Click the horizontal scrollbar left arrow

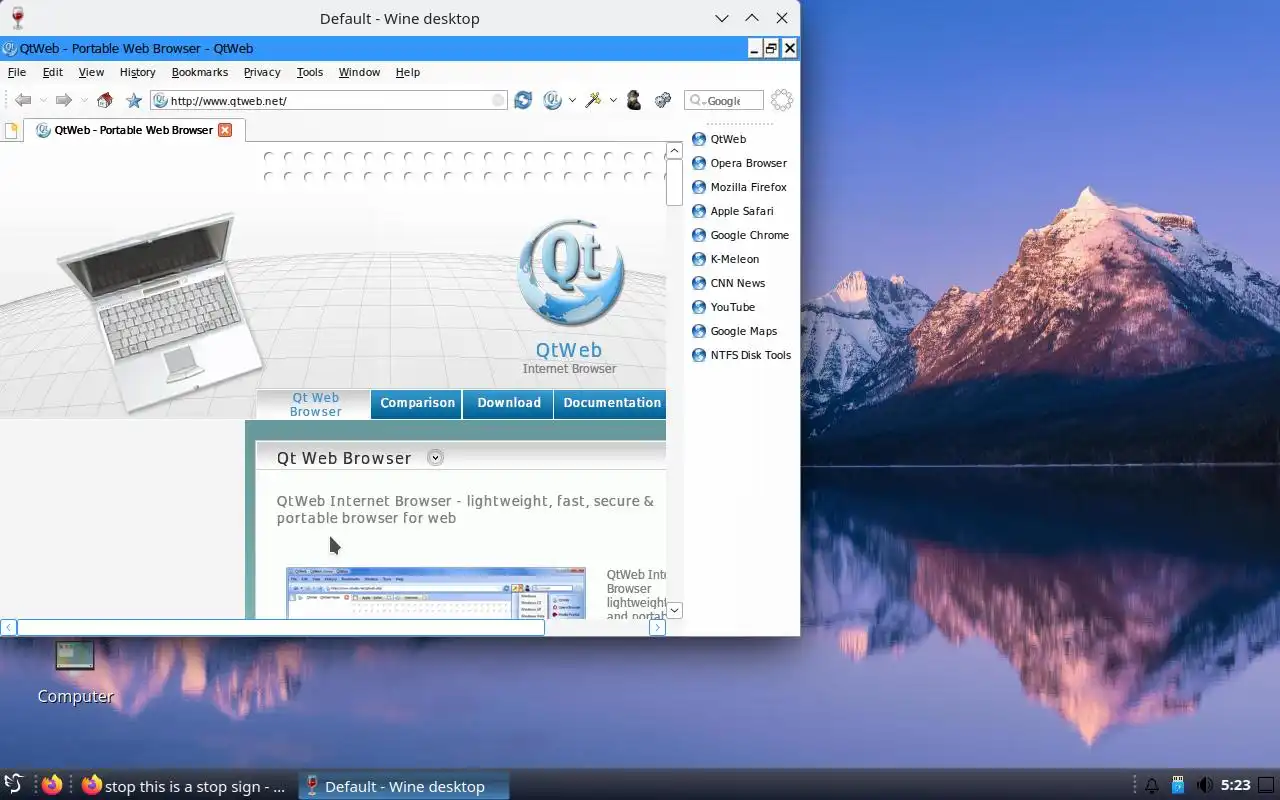click(8, 627)
